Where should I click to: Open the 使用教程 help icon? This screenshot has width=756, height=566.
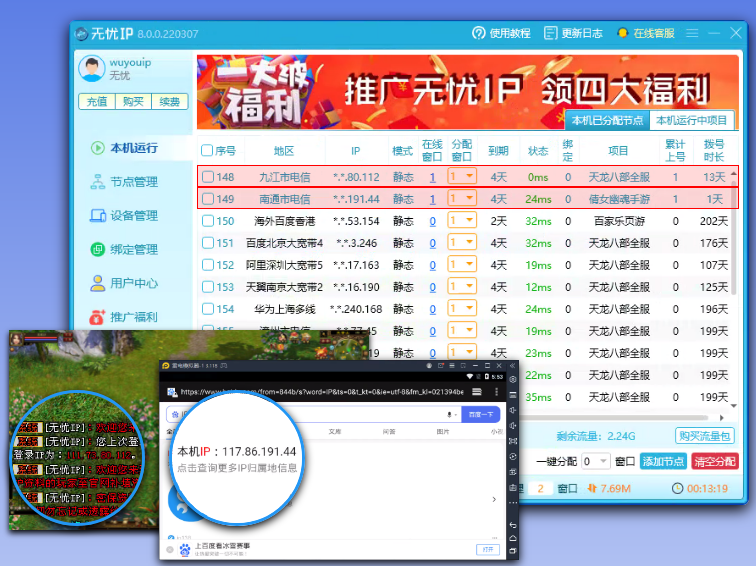click(x=478, y=33)
